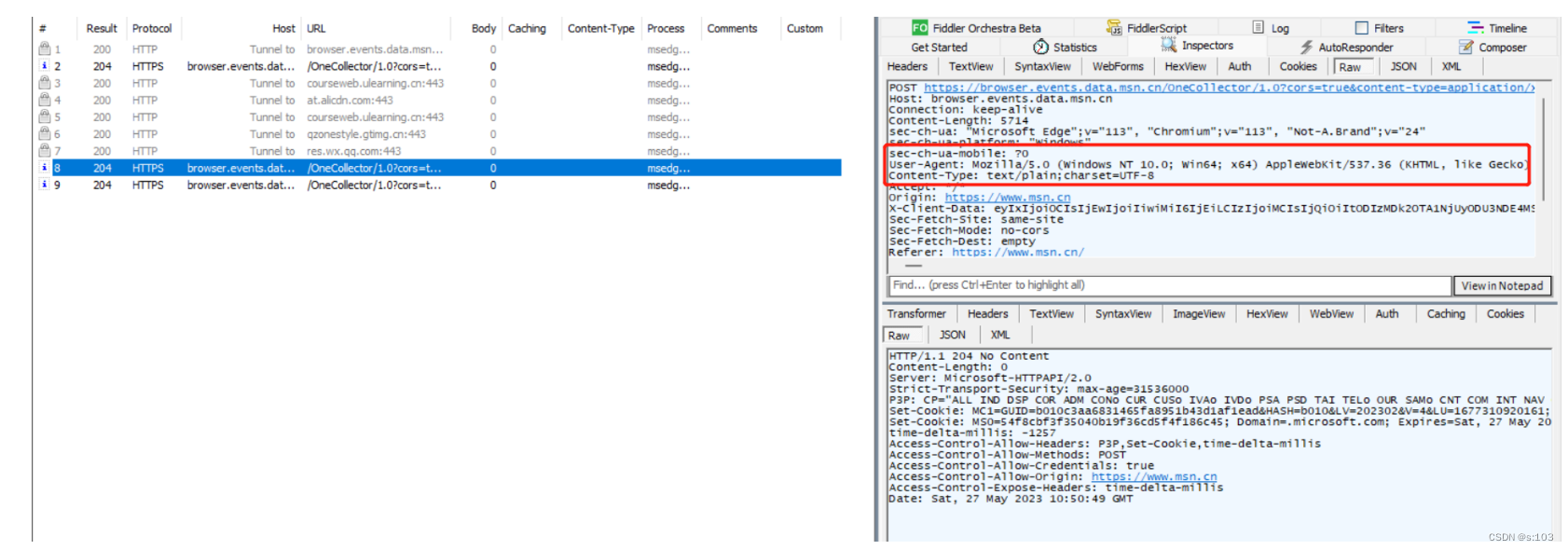Click the Log document icon
The width and height of the screenshot is (1568, 550).
[1259, 28]
